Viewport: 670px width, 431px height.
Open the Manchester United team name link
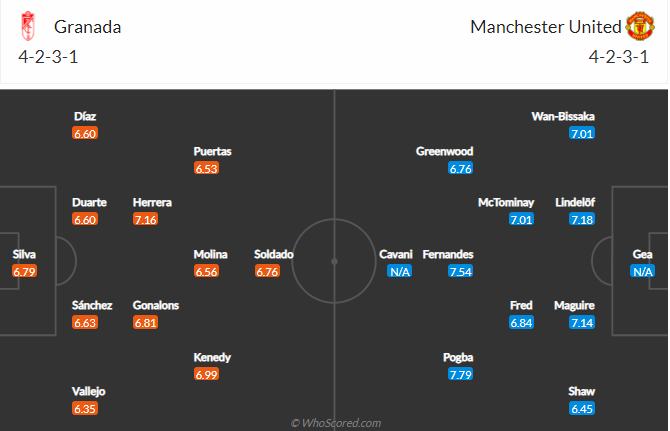544,27
